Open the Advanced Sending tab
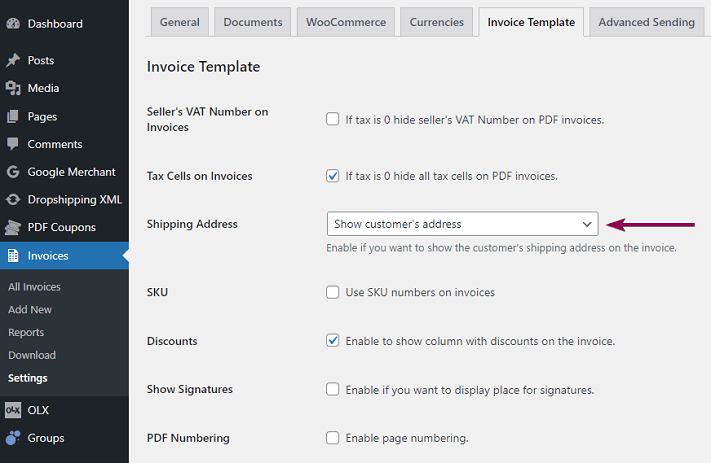Image resolution: width=711 pixels, height=463 pixels. pos(646,22)
